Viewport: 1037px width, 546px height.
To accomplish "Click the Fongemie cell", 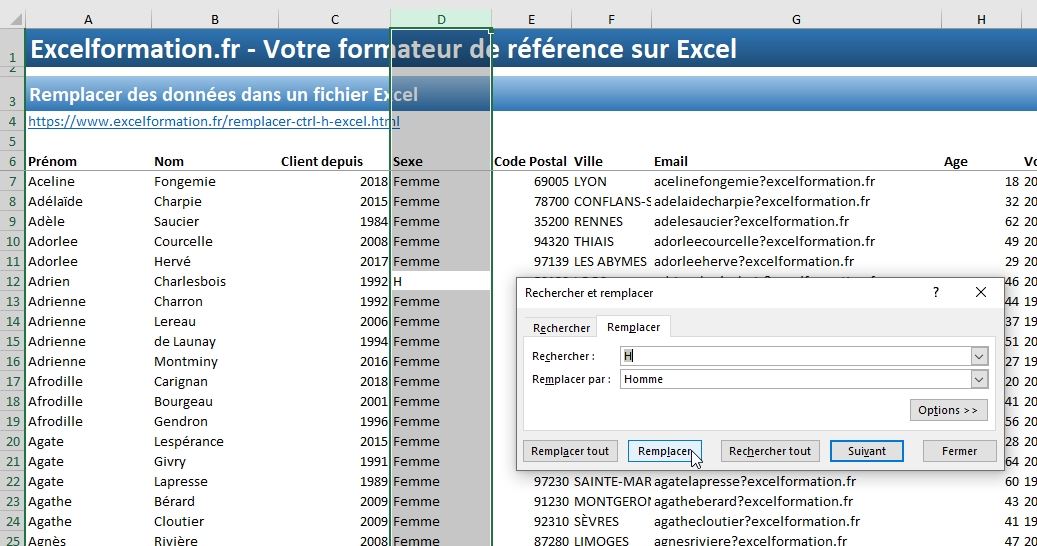I will pyautogui.click(x=215, y=181).
